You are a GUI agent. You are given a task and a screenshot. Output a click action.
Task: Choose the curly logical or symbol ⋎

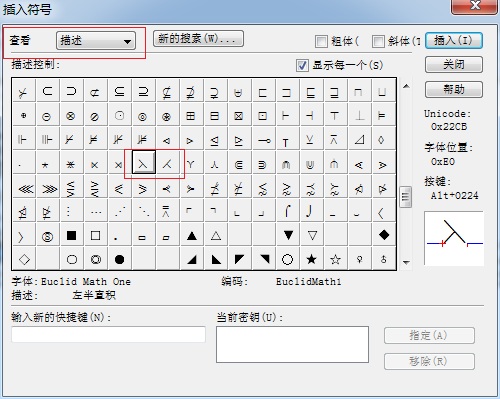click(191, 164)
